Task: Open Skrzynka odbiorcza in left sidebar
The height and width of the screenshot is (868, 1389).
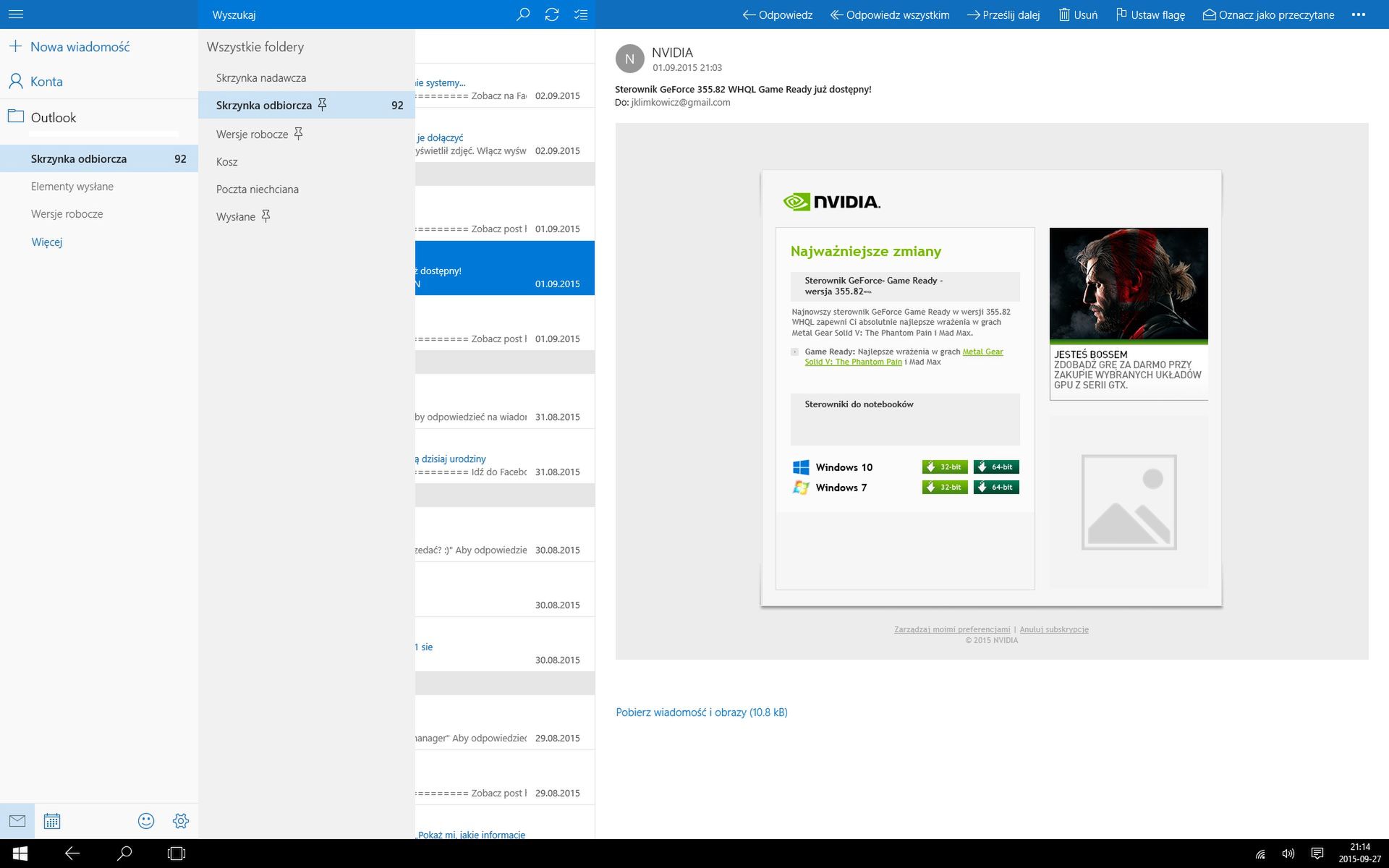Action: click(99, 158)
